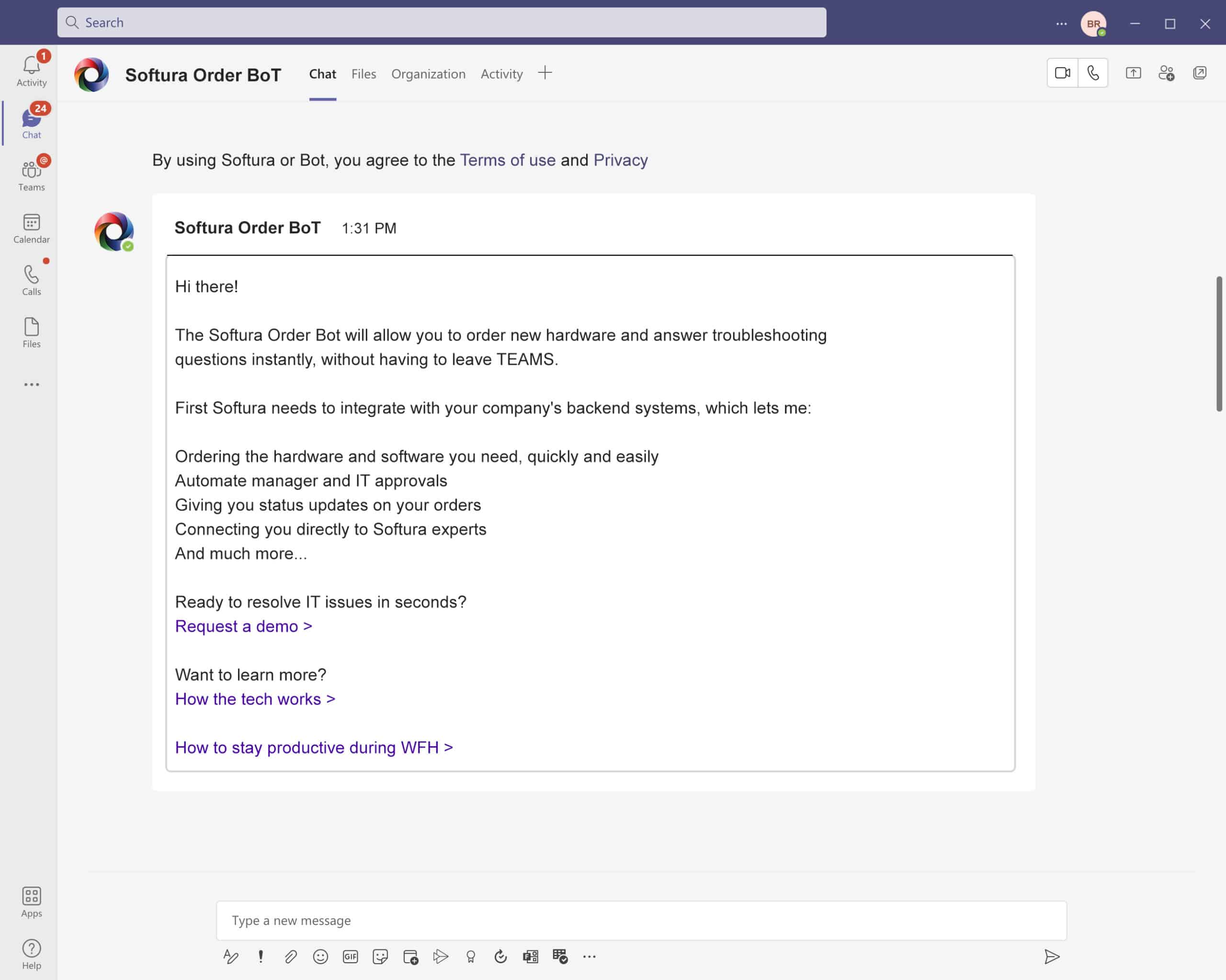Click the Softura Order BoT sender name
This screenshot has width=1226, height=980.
click(x=248, y=228)
